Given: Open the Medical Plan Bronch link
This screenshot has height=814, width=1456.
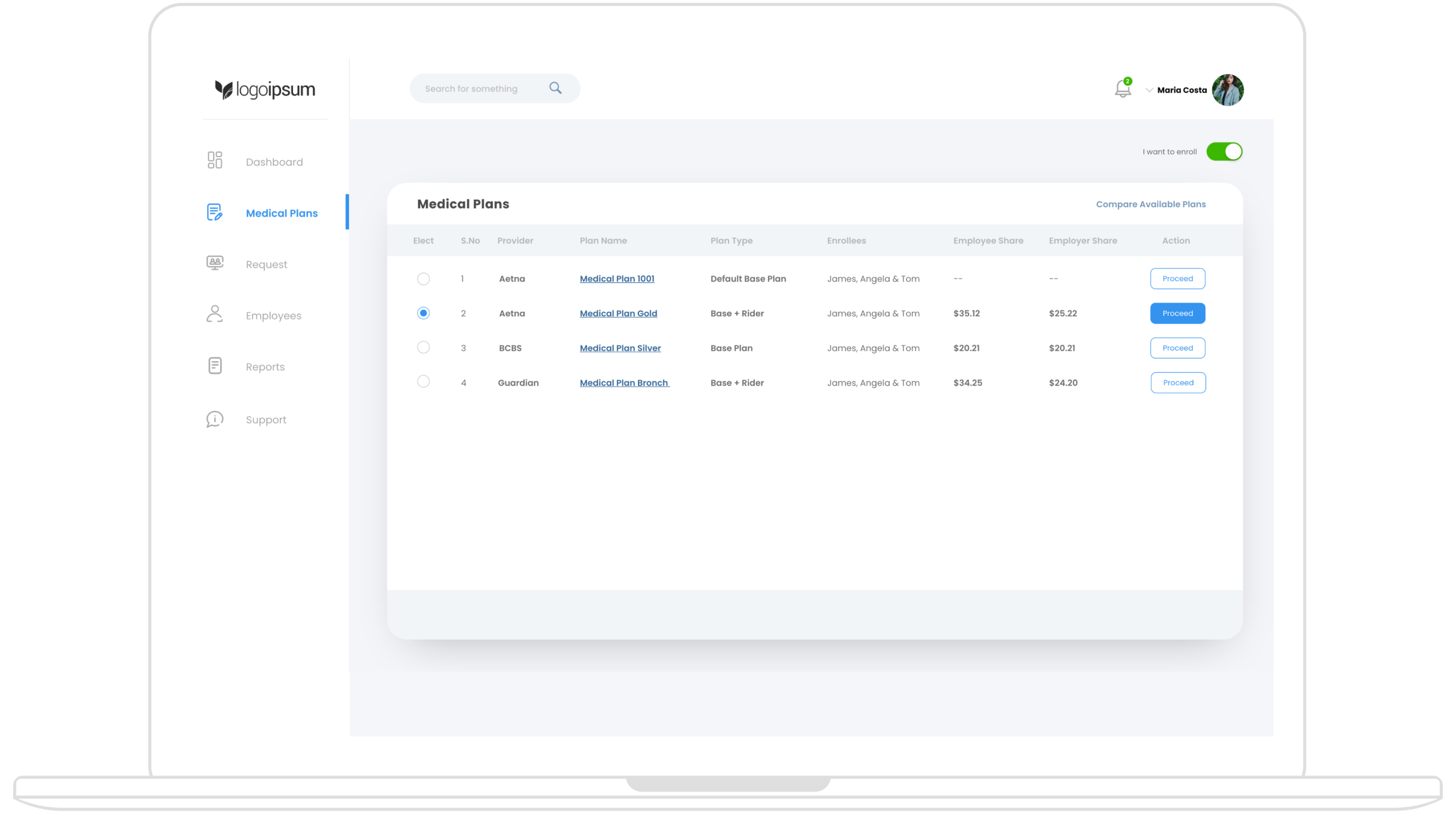Looking at the screenshot, I should tap(624, 383).
